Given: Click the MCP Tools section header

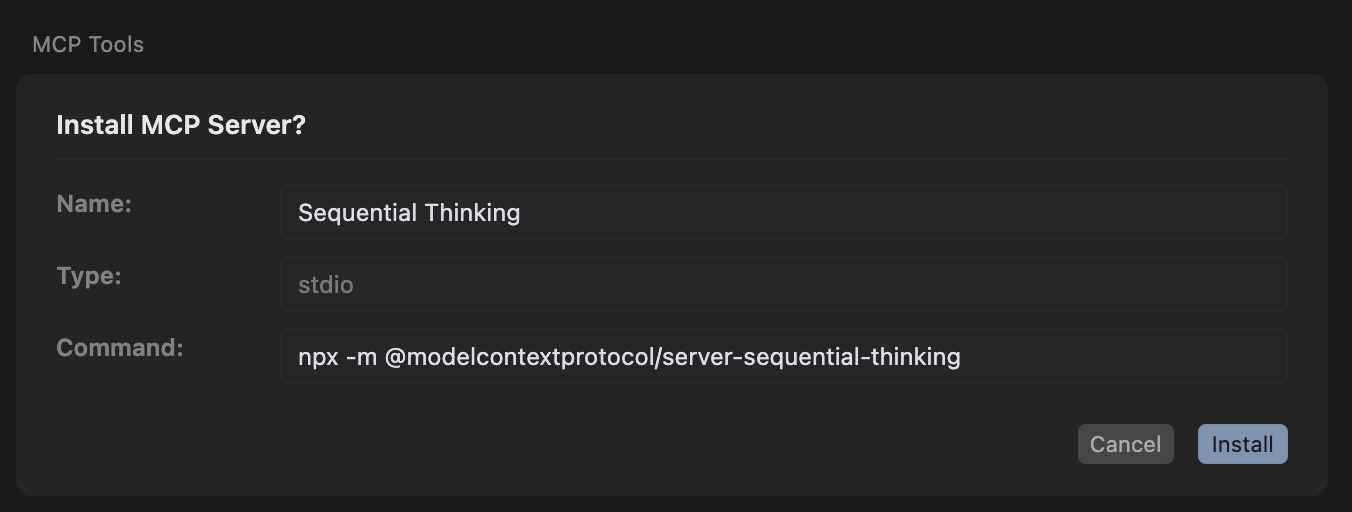Looking at the screenshot, I should pyautogui.click(x=88, y=45).
